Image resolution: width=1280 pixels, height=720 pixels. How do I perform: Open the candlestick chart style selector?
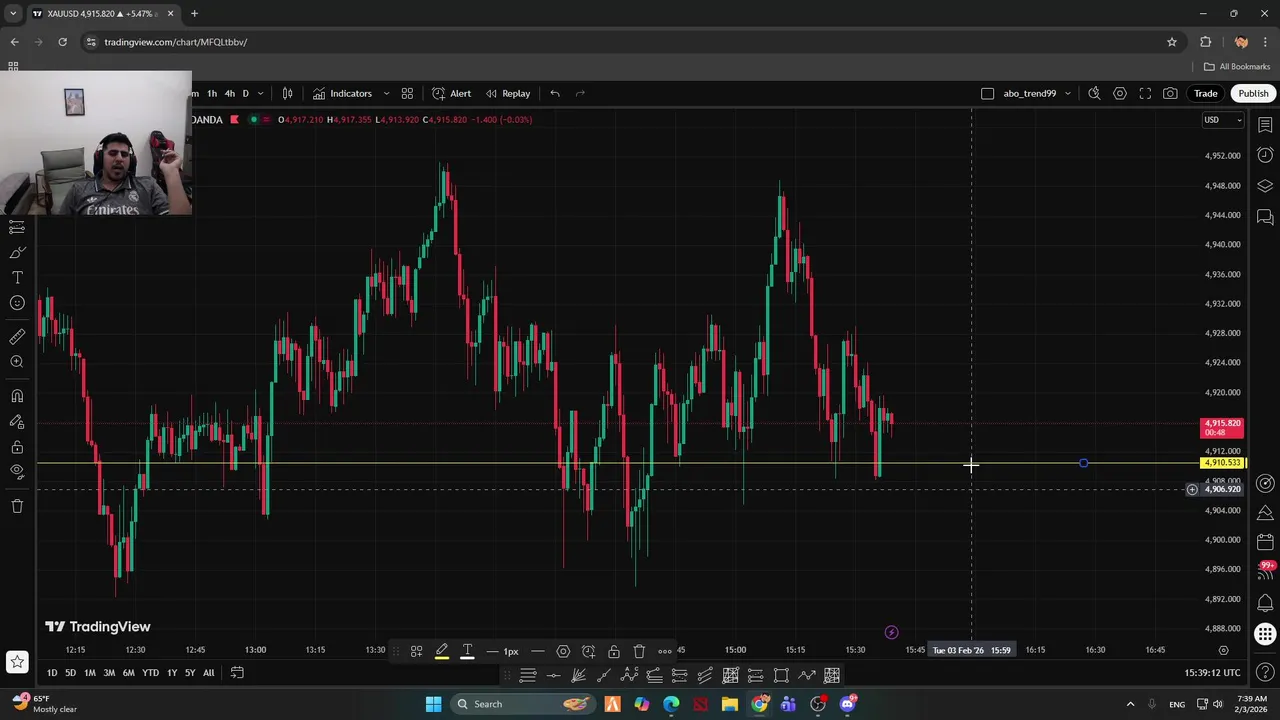pos(287,93)
